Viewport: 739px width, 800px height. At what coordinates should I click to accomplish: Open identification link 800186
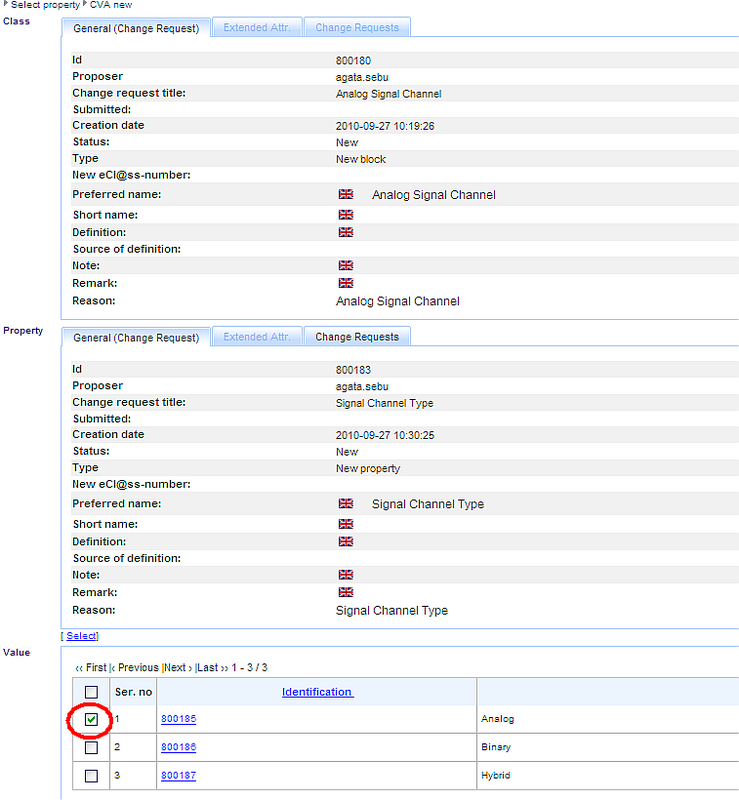tap(178, 747)
